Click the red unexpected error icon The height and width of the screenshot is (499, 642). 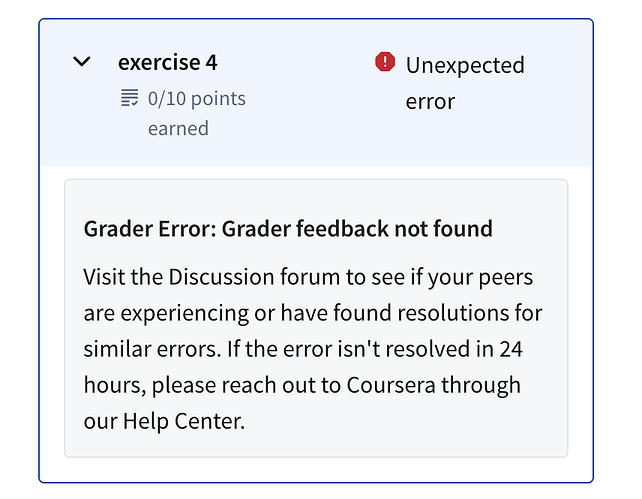(x=385, y=62)
